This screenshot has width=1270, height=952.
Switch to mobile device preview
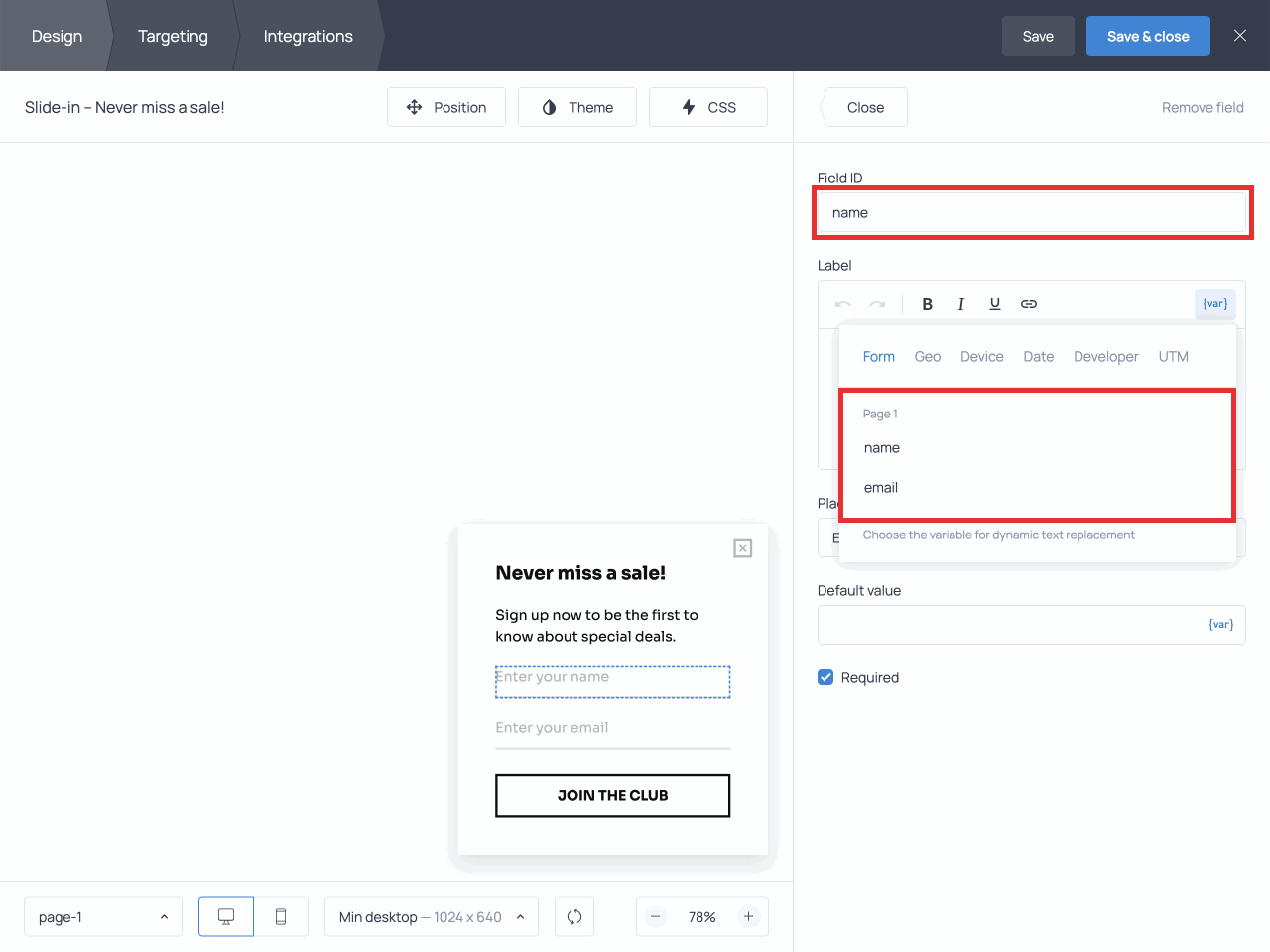click(x=281, y=917)
